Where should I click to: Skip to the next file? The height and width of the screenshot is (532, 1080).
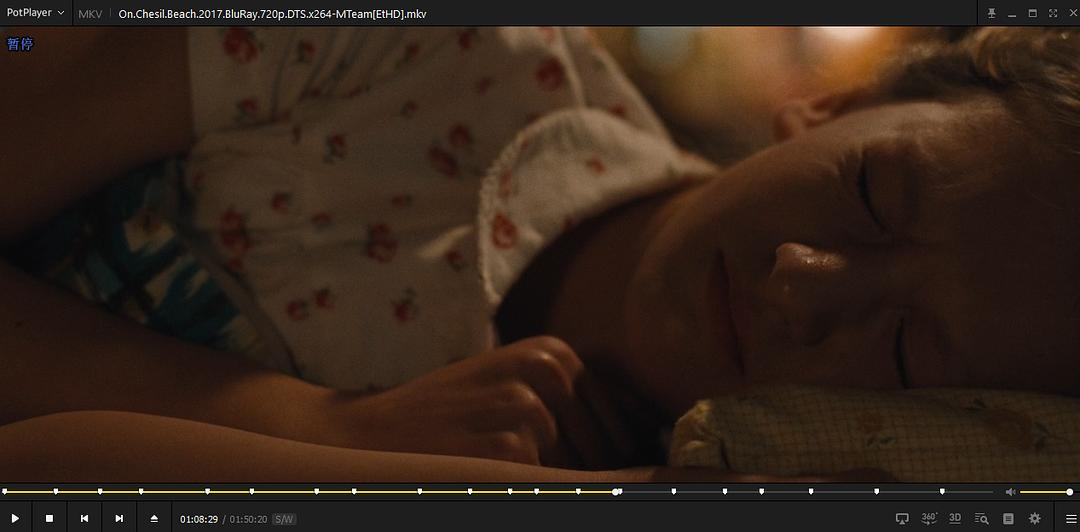pyautogui.click(x=119, y=518)
